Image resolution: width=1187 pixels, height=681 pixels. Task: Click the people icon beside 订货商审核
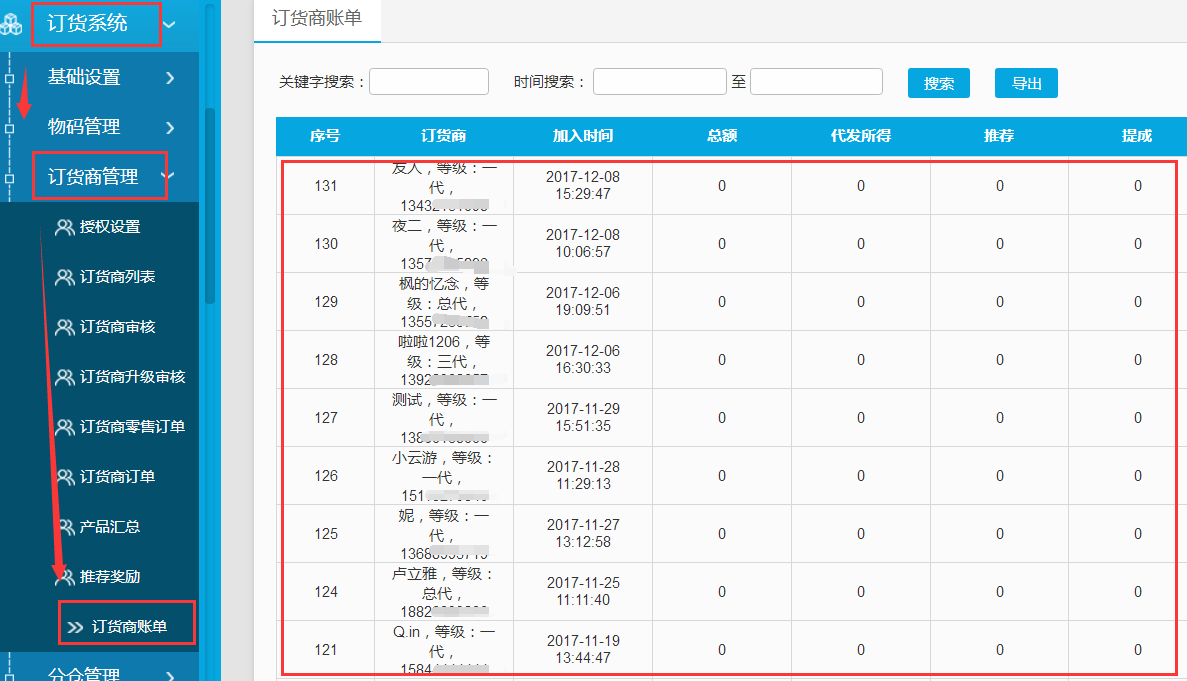(64, 327)
